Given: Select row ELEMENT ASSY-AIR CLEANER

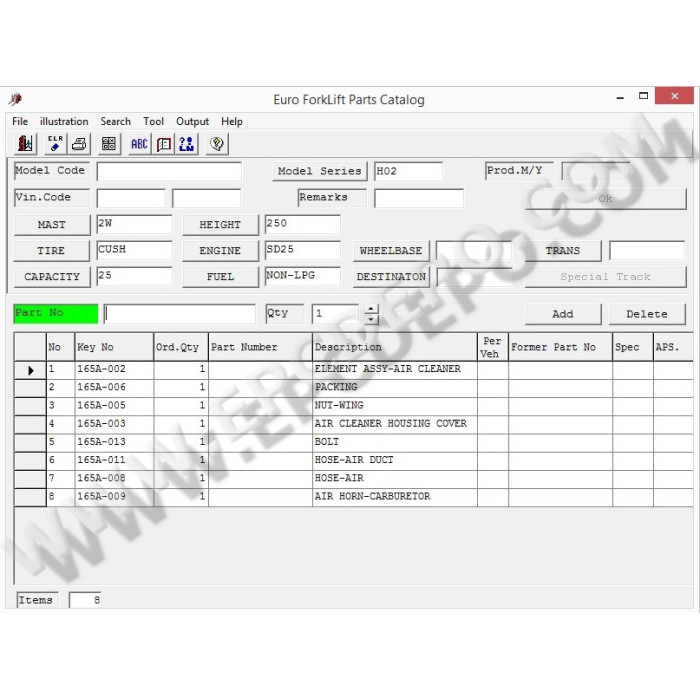Looking at the screenshot, I should [x=353, y=370].
